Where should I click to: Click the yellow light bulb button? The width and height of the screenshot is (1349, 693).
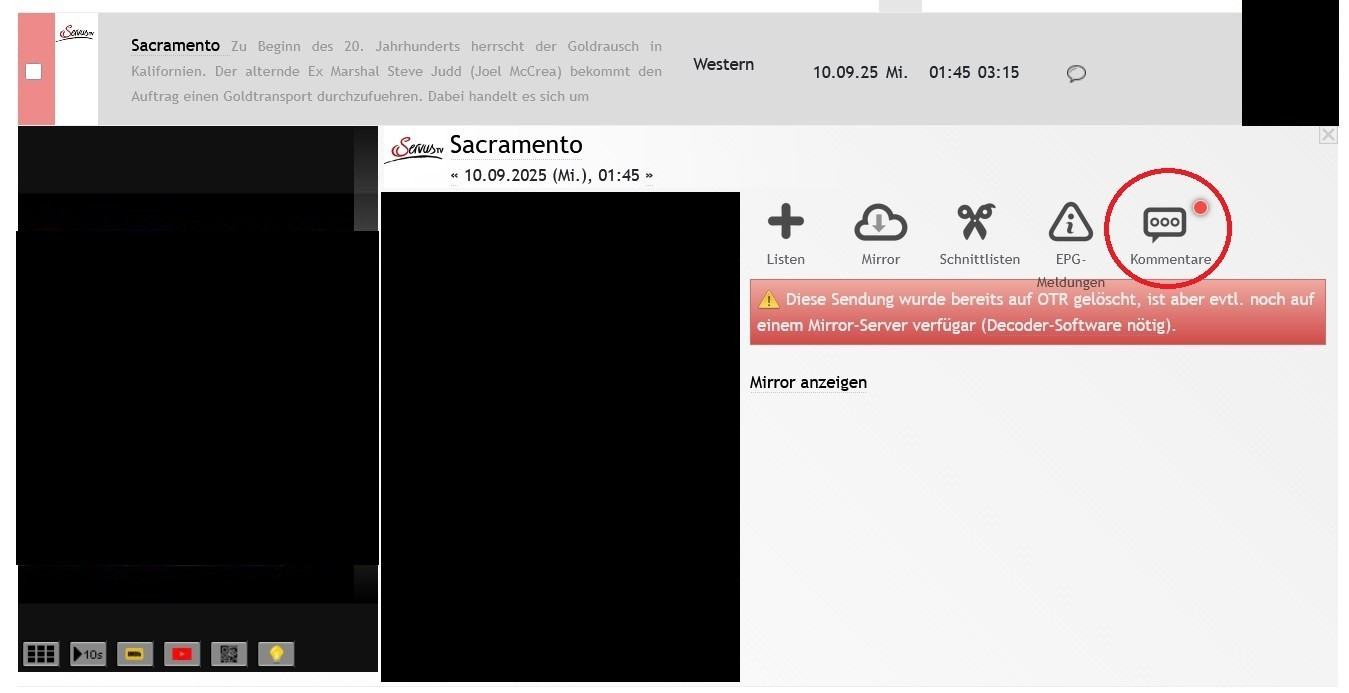tap(276, 654)
